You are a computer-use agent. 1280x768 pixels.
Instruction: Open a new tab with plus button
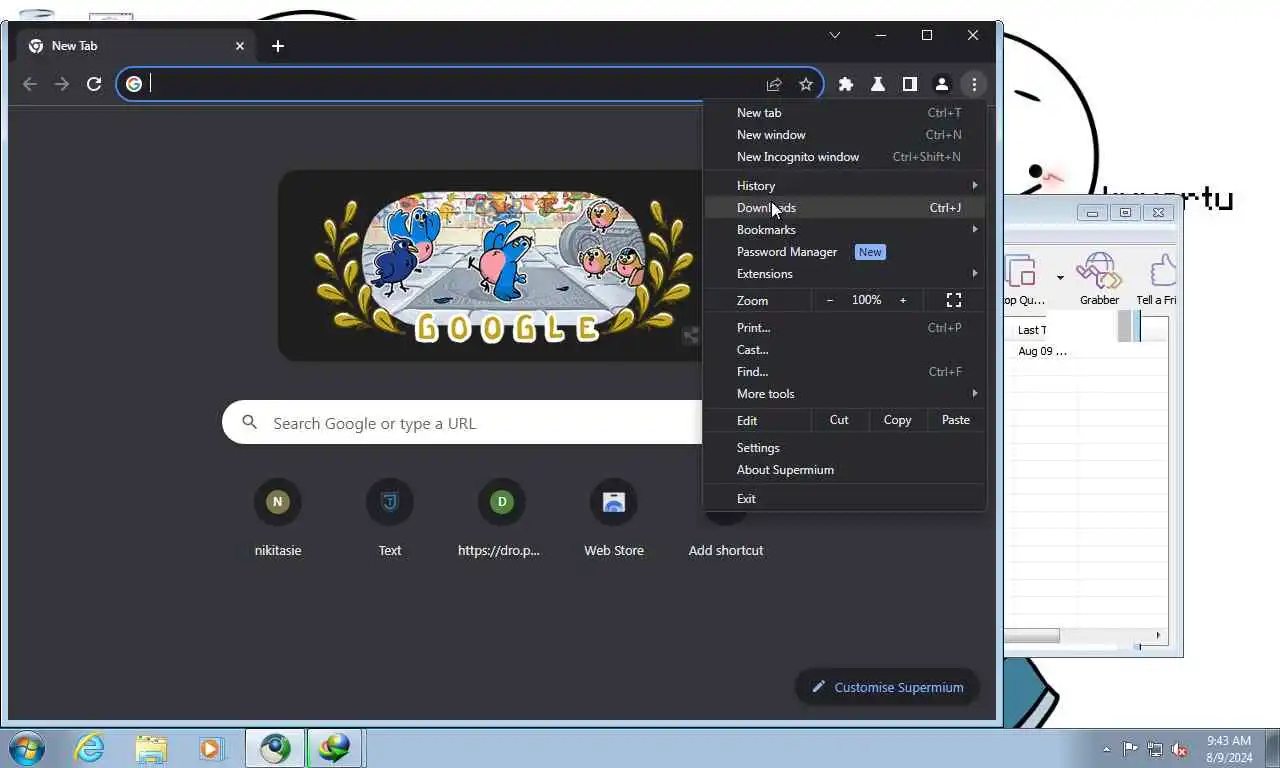point(278,46)
